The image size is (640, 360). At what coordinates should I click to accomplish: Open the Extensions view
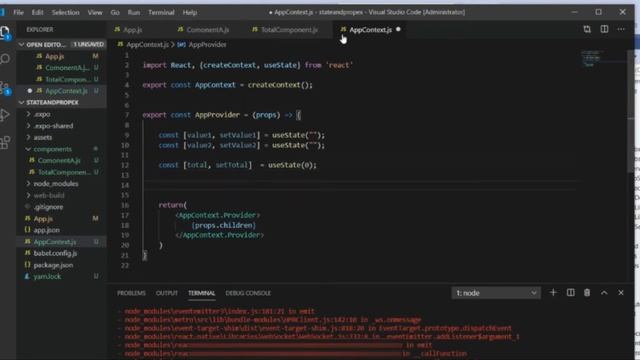5,142
